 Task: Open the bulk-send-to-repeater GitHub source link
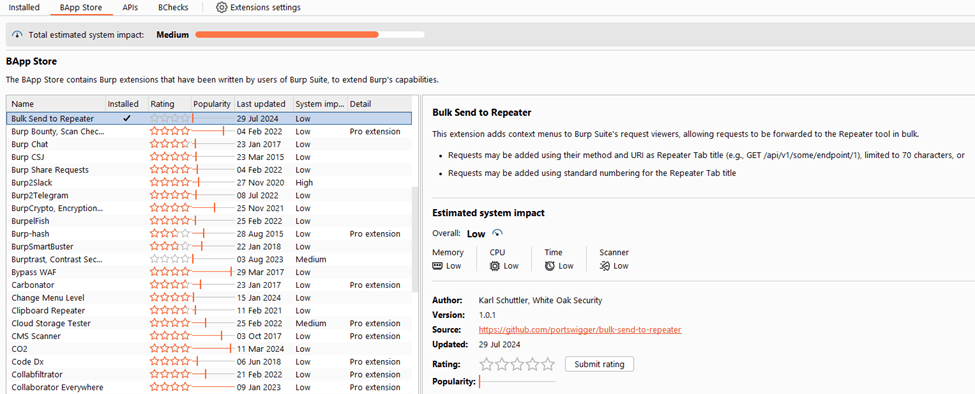pos(580,330)
